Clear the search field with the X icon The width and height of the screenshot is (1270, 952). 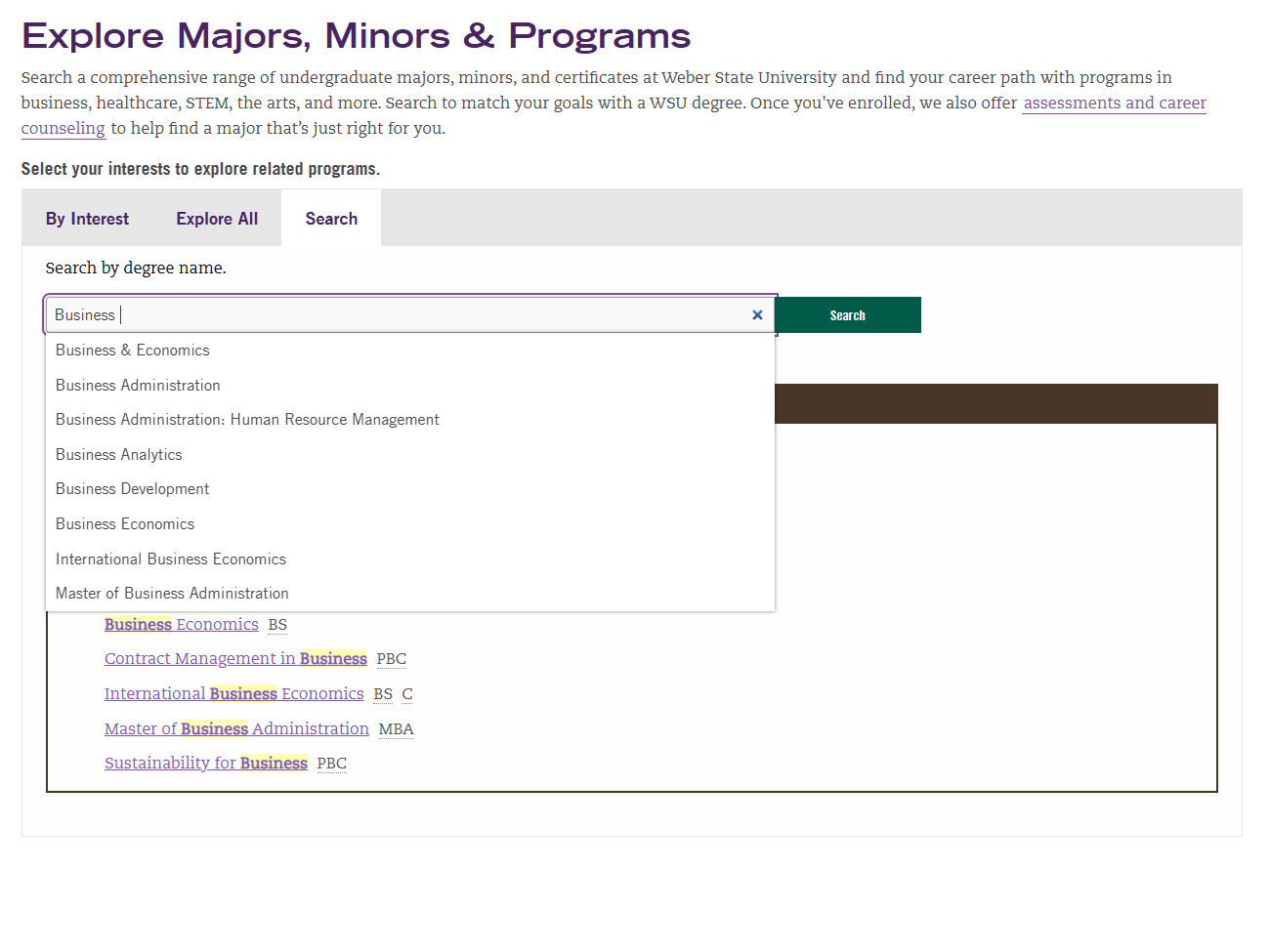[x=757, y=315]
